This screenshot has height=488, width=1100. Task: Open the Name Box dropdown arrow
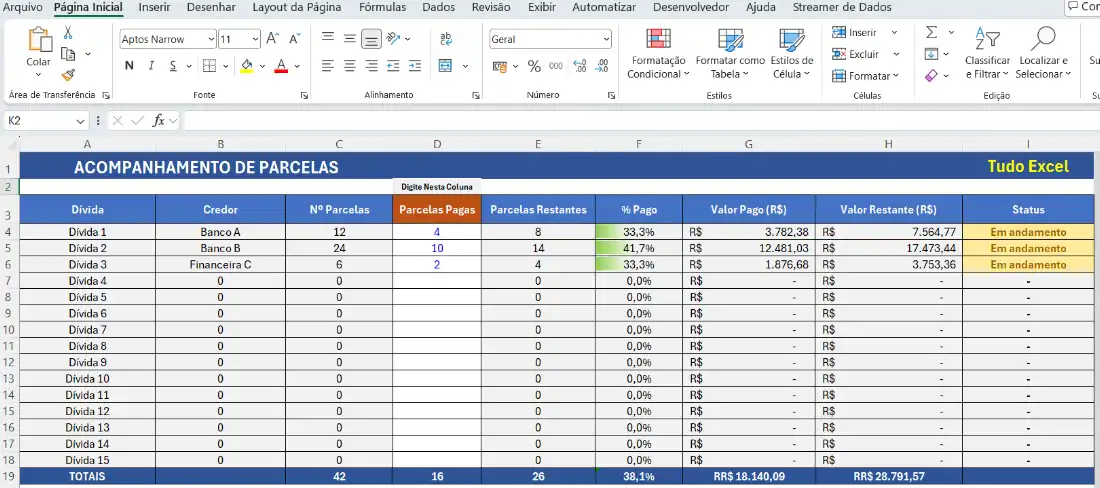pos(81,120)
